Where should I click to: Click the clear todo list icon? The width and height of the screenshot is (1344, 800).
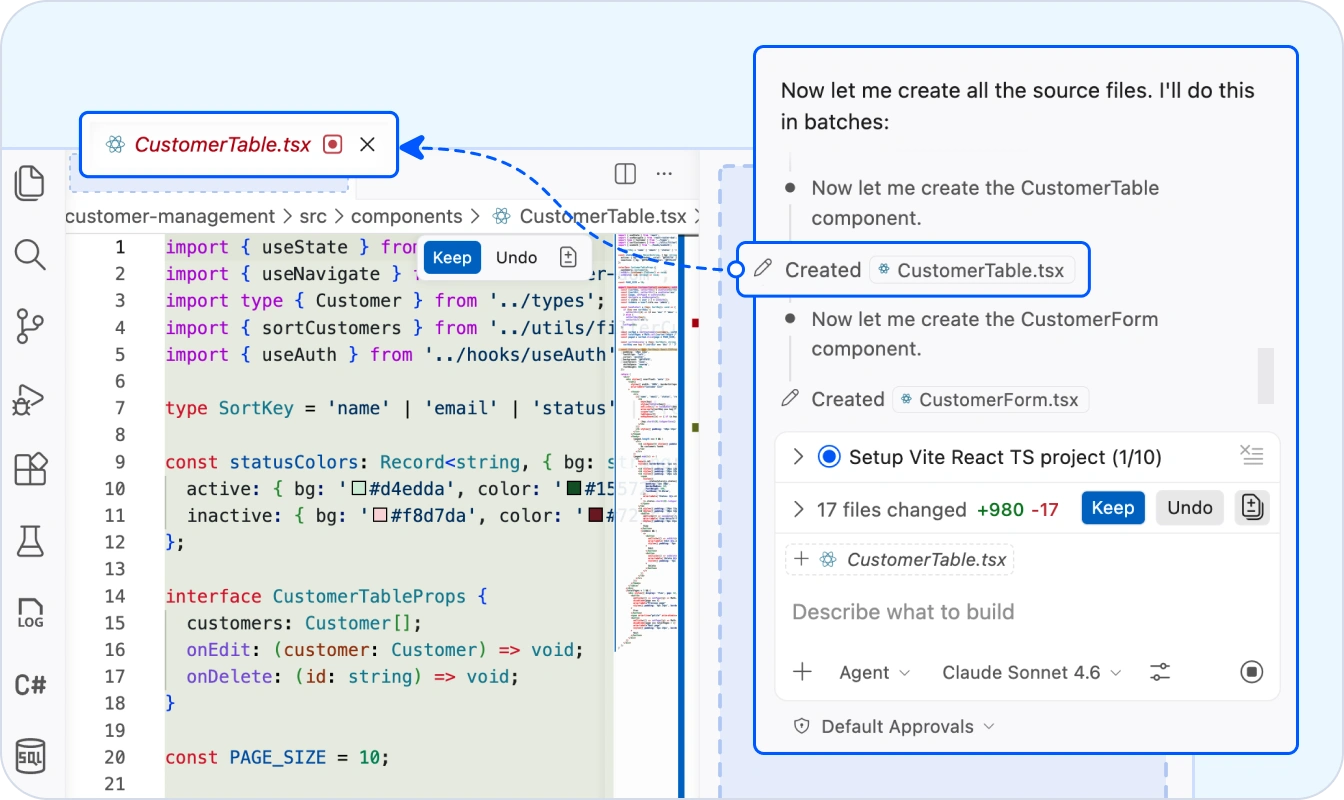1252,455
